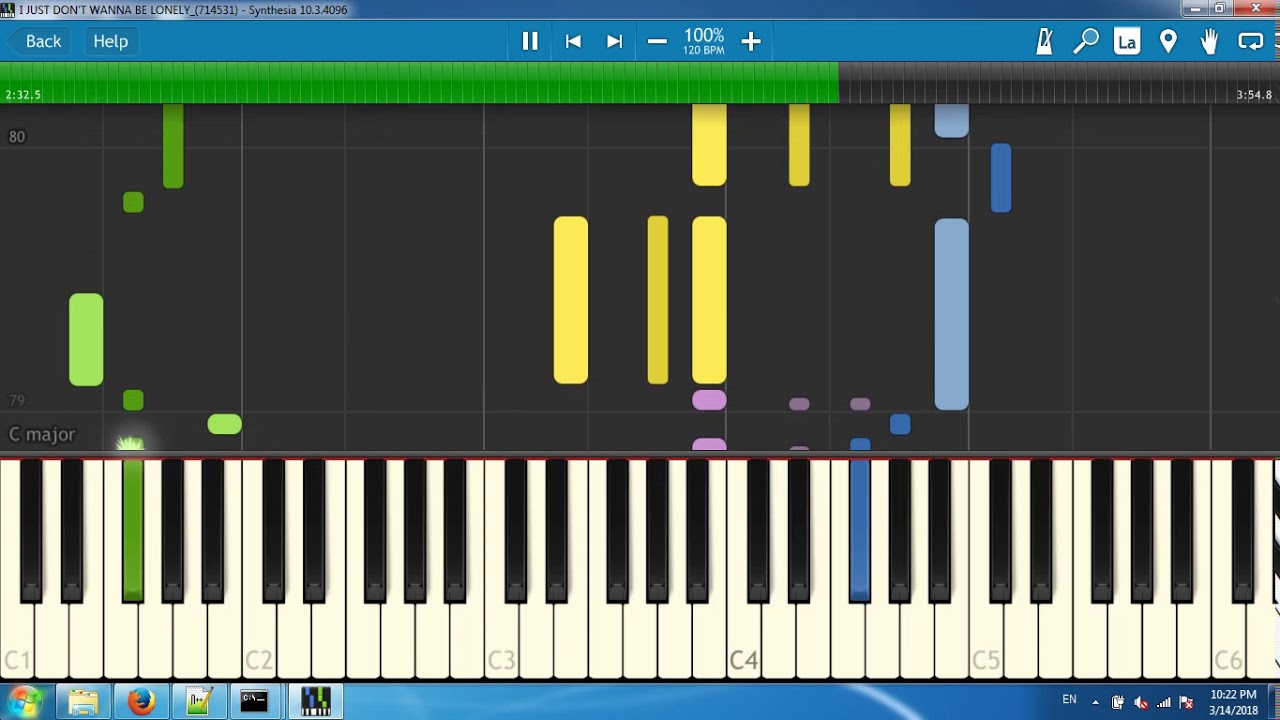Open the volume icon in system tray
1280x720 pixels.
click(x=1141, y=702)
